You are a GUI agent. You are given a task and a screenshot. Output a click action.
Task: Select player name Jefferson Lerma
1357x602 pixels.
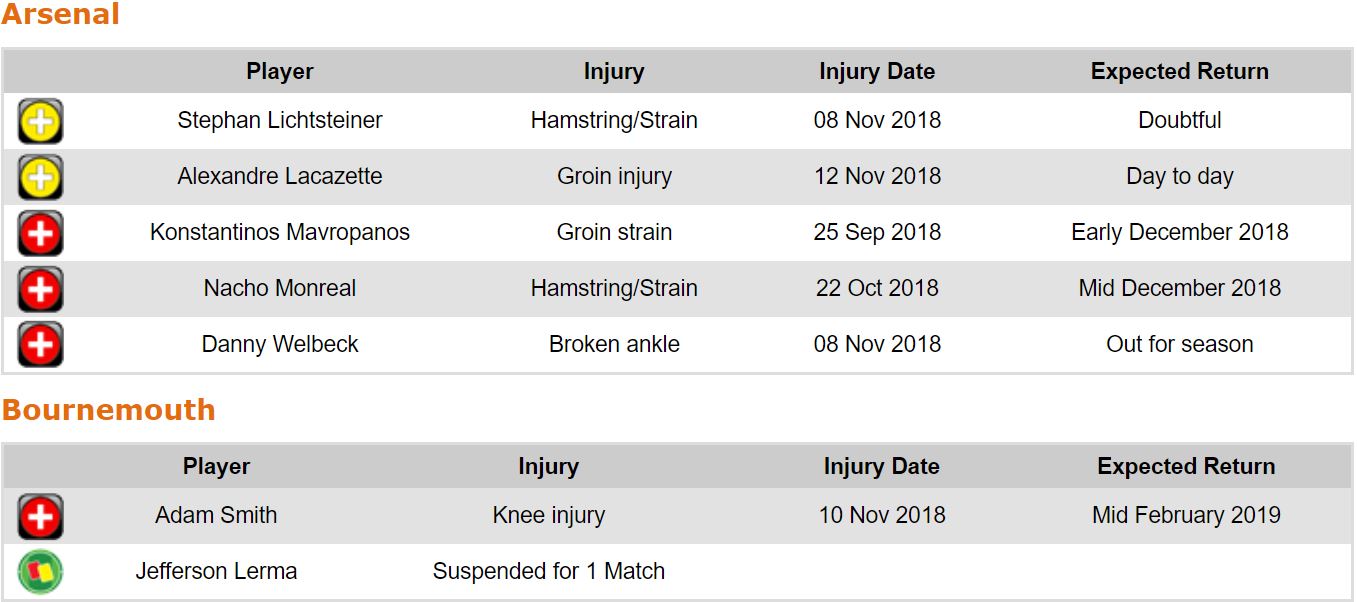click(216, 572)
